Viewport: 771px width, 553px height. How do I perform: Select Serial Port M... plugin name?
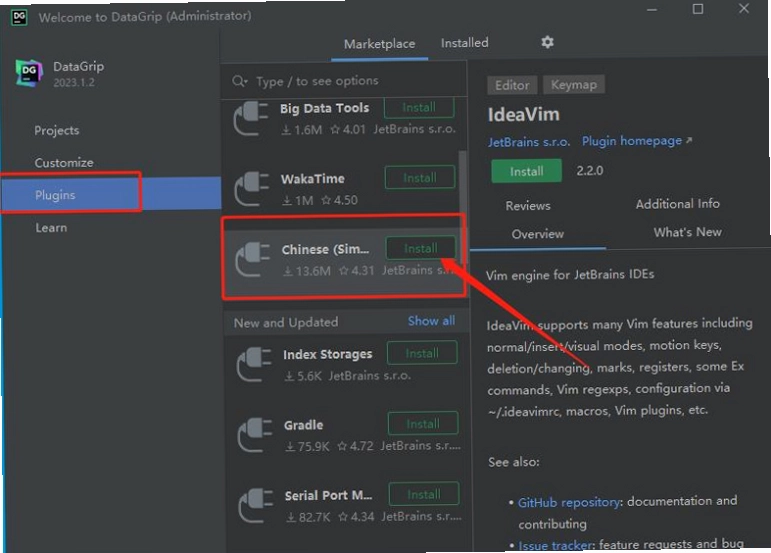[x=328, y=495]
